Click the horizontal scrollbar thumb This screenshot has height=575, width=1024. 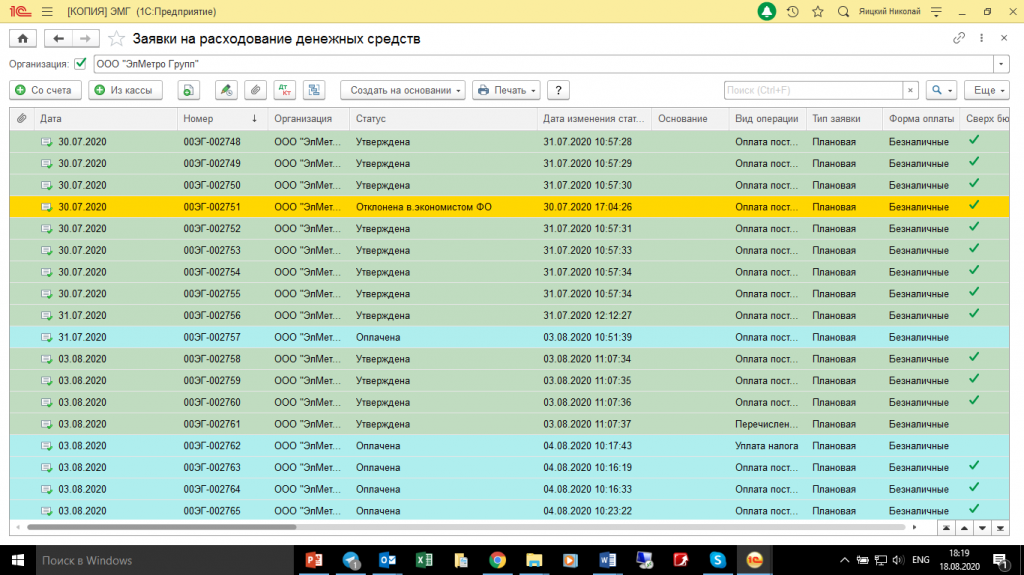coord(161,527)
